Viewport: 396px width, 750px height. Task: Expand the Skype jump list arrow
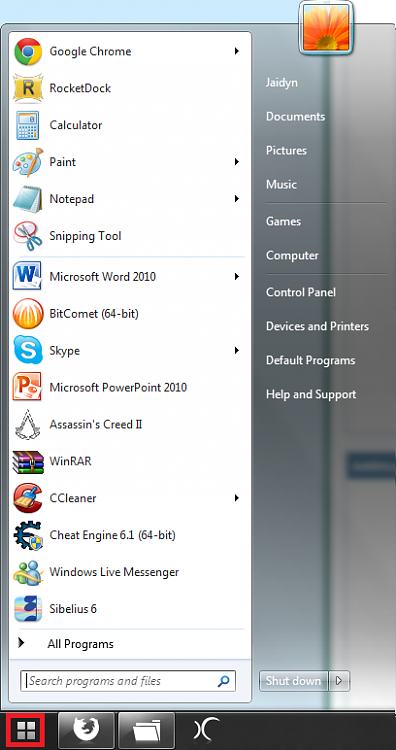(x=237, y=351)
